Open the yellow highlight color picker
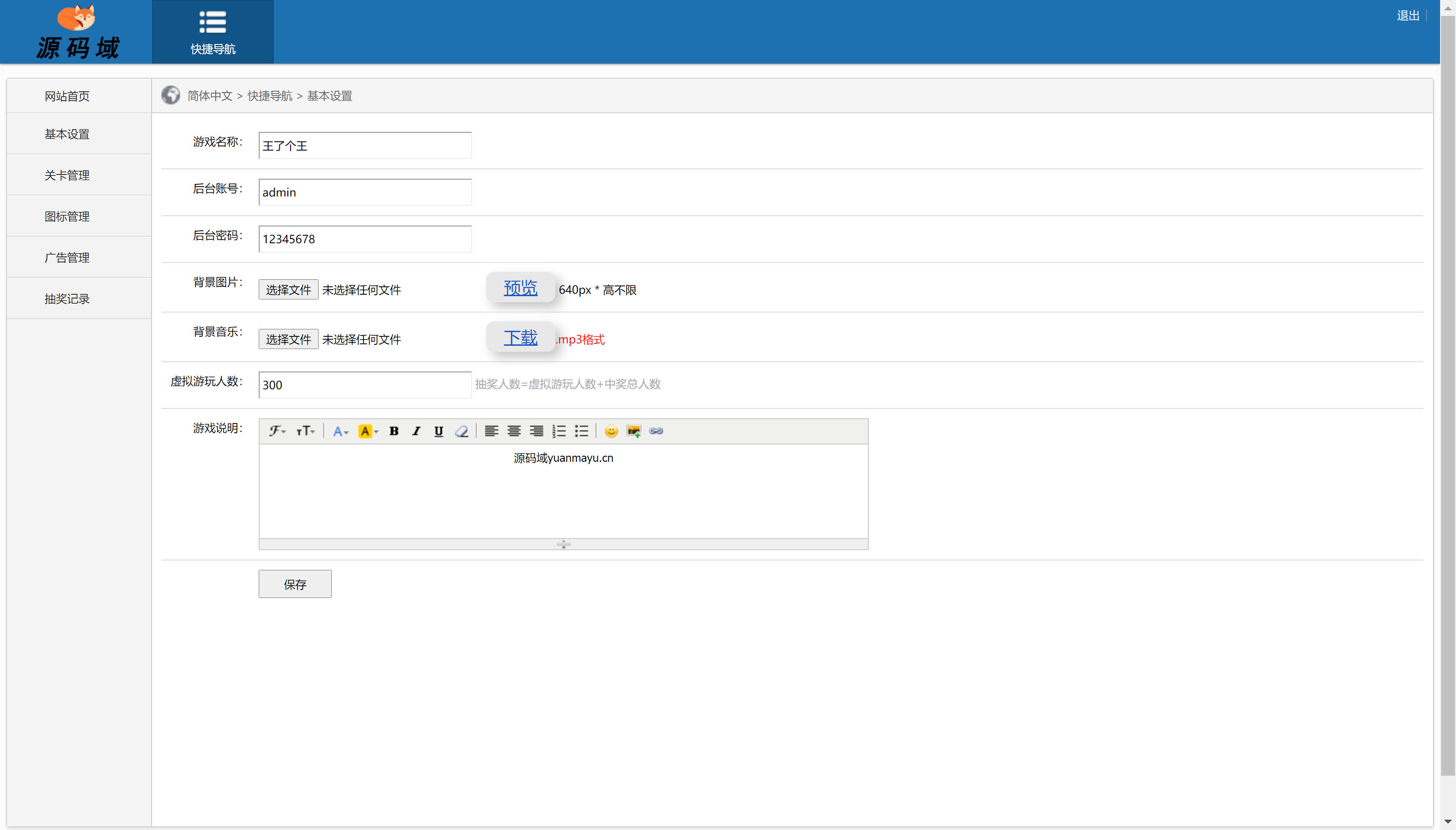Viewport: 1456px width, 830px height. point(368,431)
